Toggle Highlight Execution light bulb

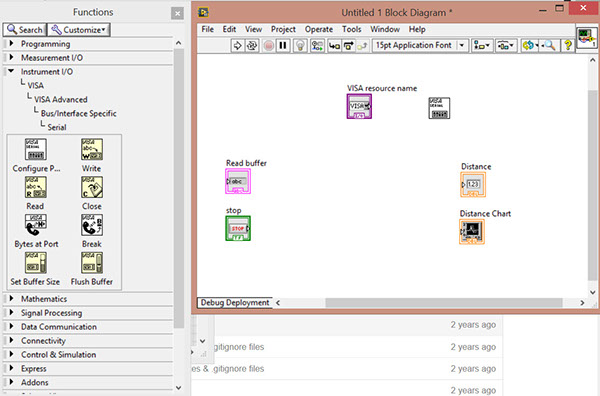click(x=300, y=46)
